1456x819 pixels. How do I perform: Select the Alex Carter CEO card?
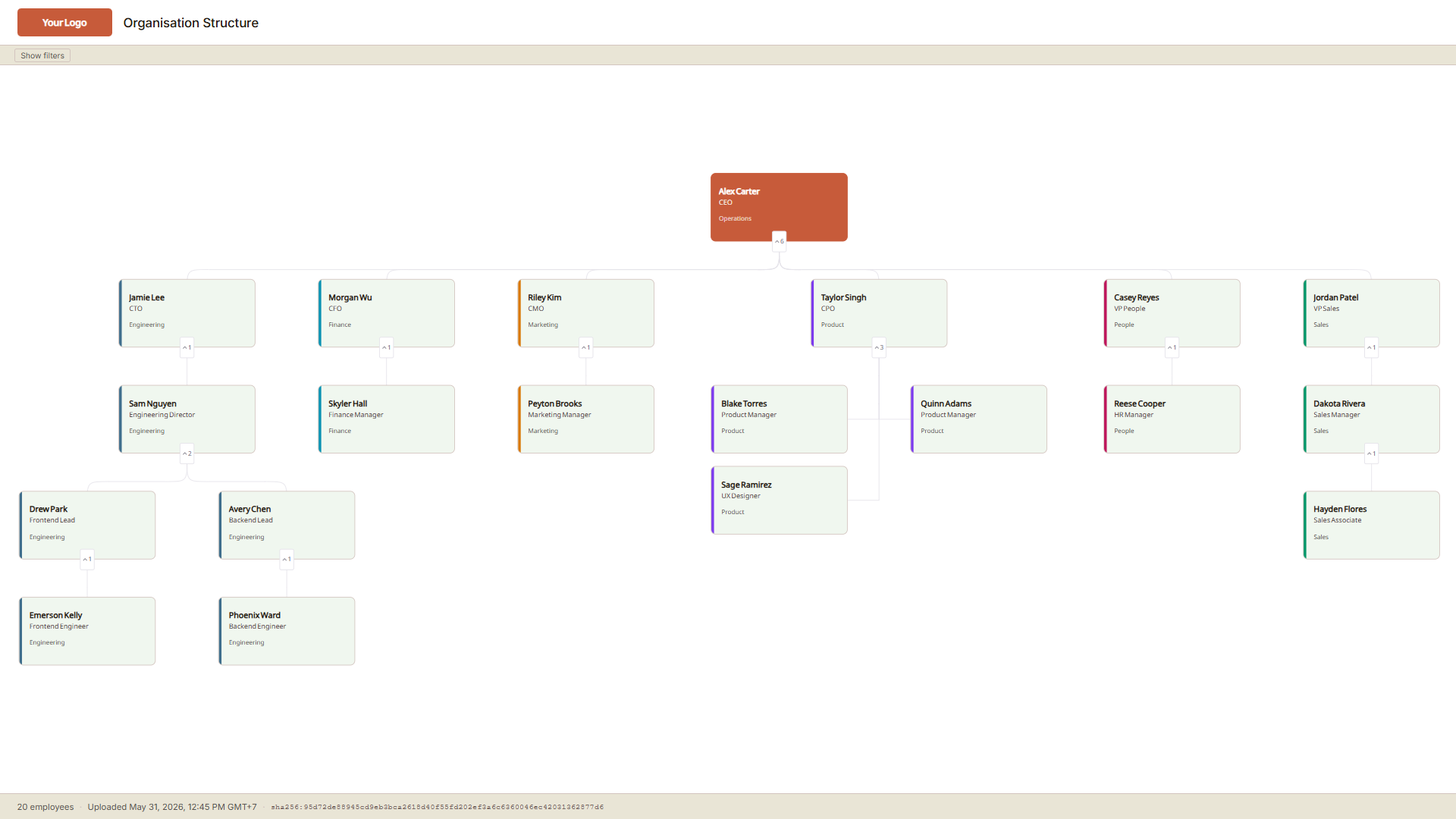(779, 207)
